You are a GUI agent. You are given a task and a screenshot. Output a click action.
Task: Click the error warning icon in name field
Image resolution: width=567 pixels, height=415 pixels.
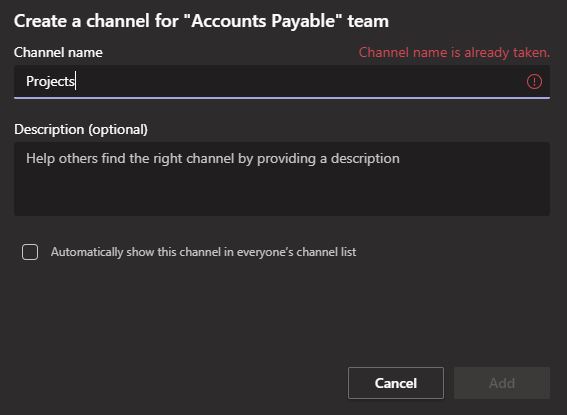point(534,81)
